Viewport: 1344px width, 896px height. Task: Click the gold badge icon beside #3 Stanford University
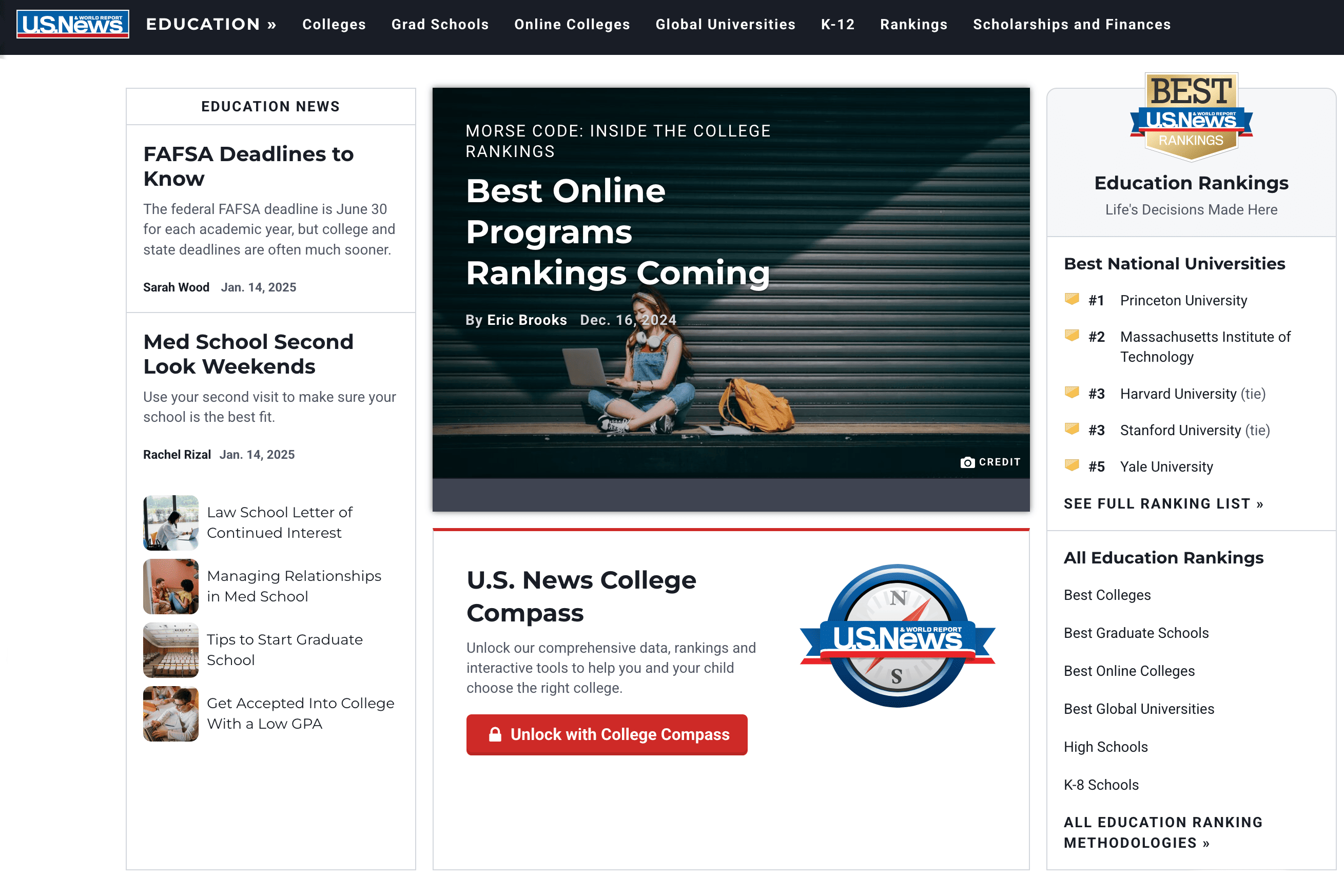pos(1072,428)
